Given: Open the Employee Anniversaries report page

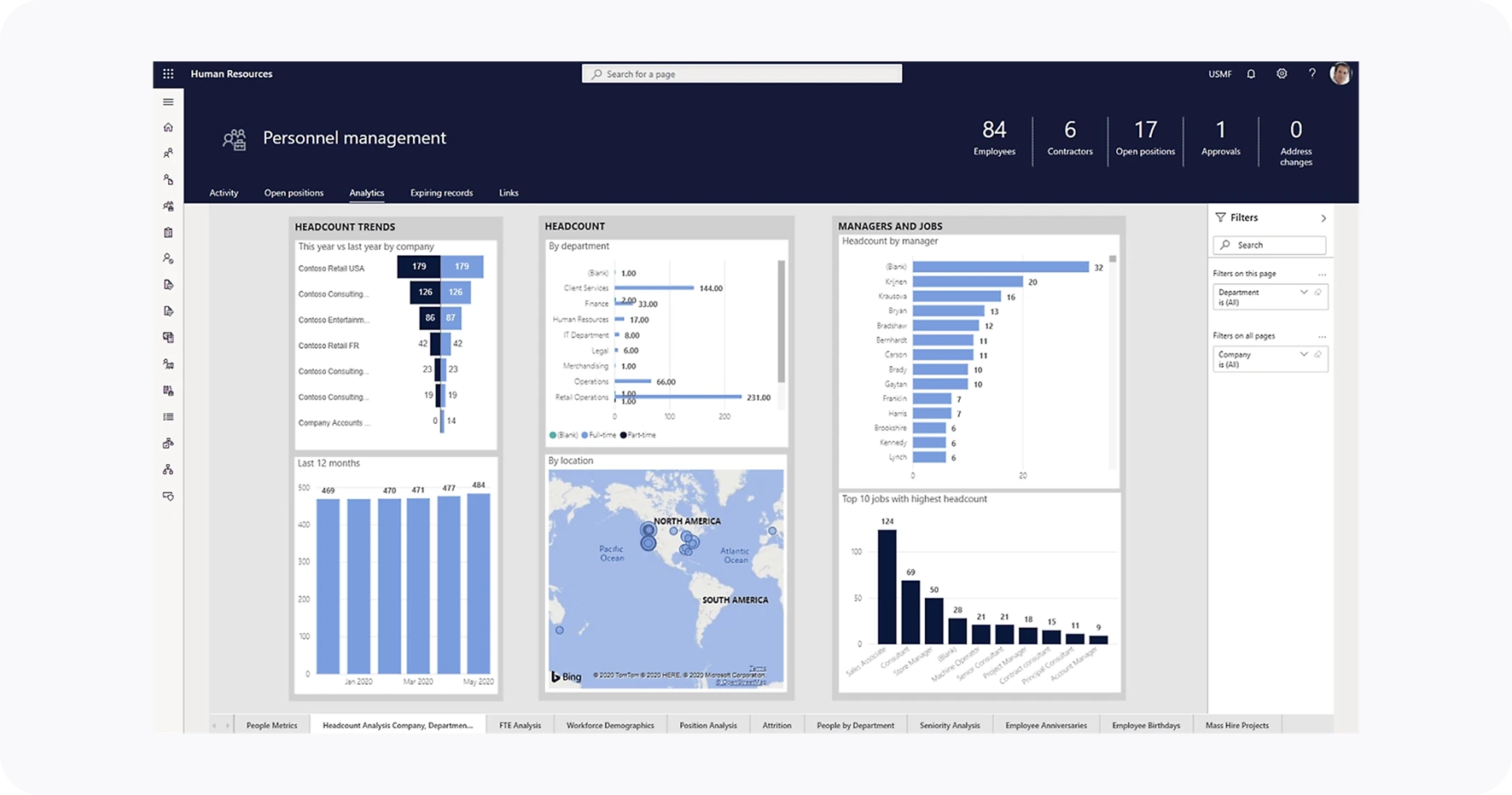Looking at the screenshot, I should coord(1046,725).
